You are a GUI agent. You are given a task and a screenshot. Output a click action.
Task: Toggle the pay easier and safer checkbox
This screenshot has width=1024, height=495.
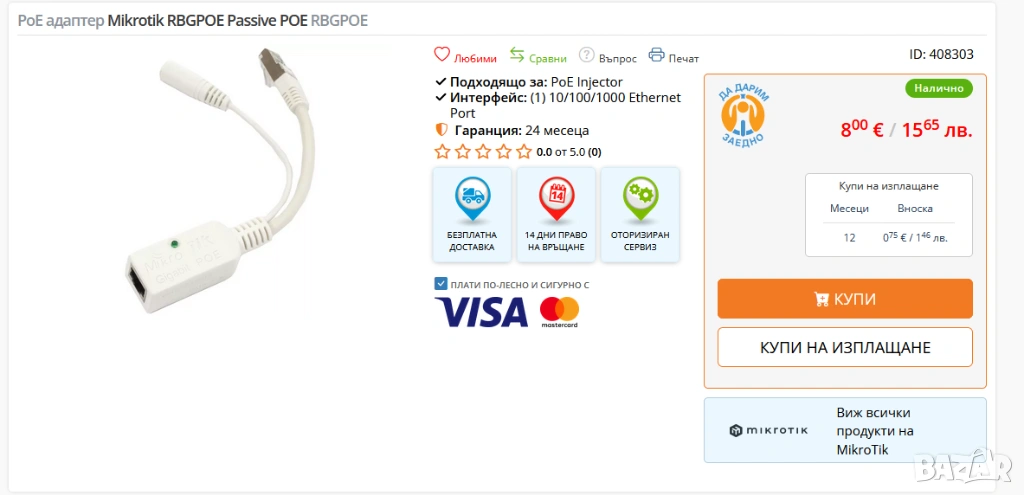click(x=440, y=283)
